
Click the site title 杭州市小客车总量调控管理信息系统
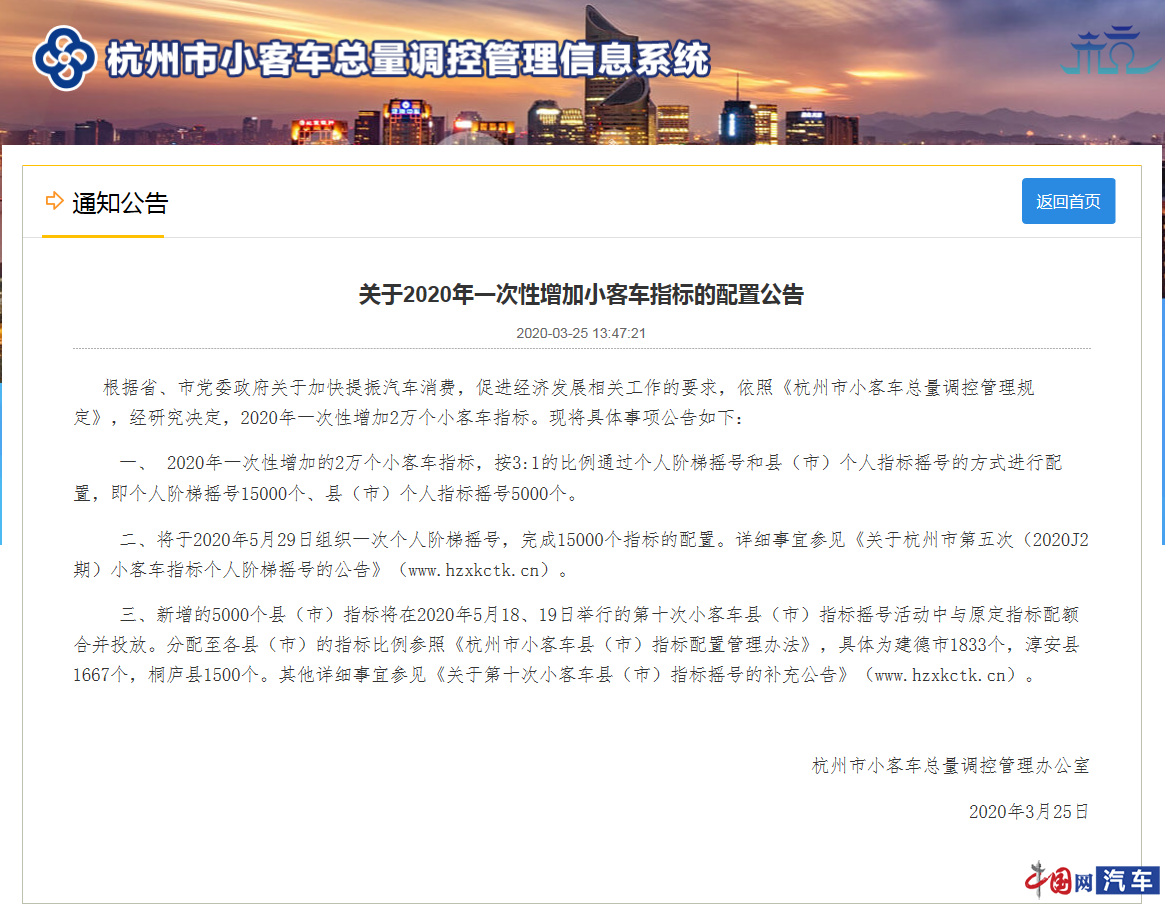click(406, 60)
